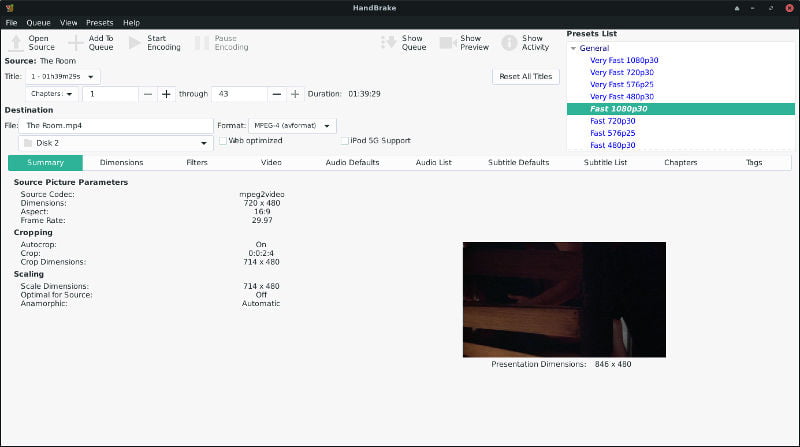
Task: Start encoding with the play icon
Action: [135, 43]
